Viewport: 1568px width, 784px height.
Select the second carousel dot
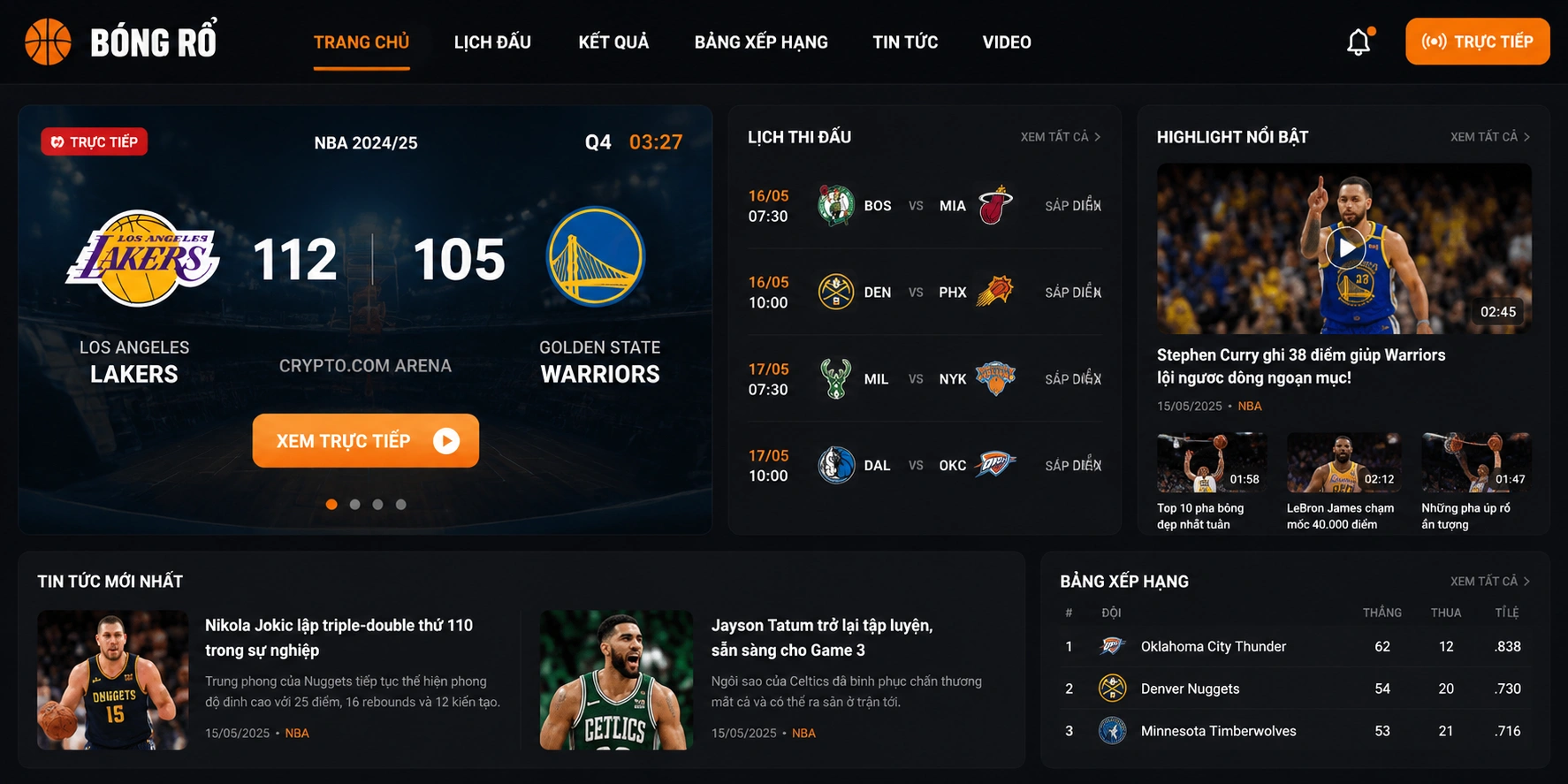(x=354, y=505)
